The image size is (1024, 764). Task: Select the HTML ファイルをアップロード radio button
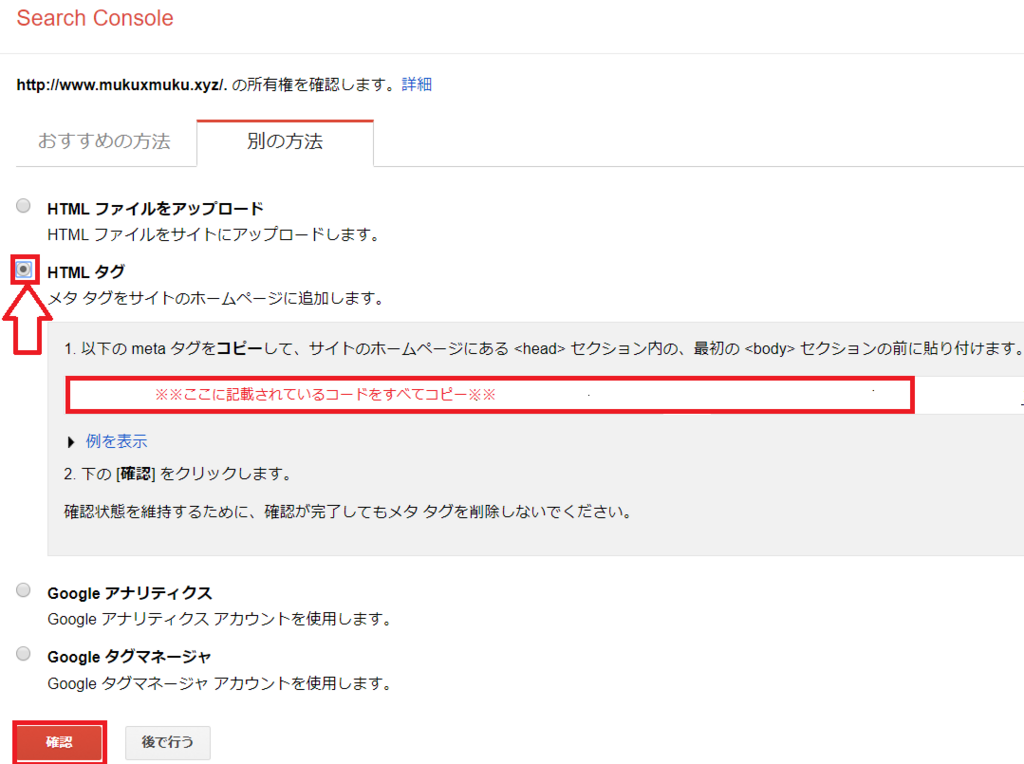(24, 206)
